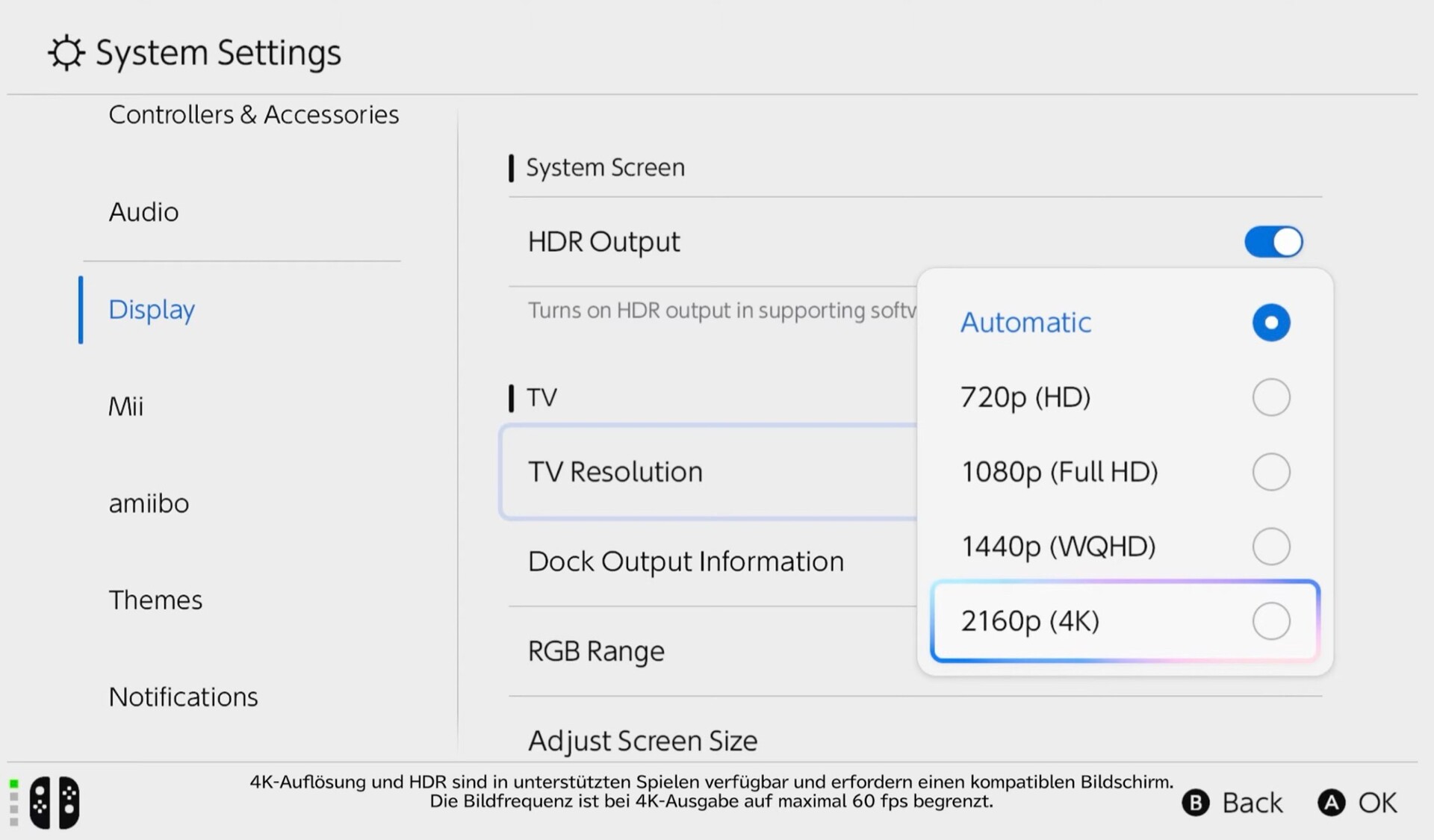Viewport: 1434px width, 840px height.
Task: Open the Mii settings section
Action: coord(125,406)
